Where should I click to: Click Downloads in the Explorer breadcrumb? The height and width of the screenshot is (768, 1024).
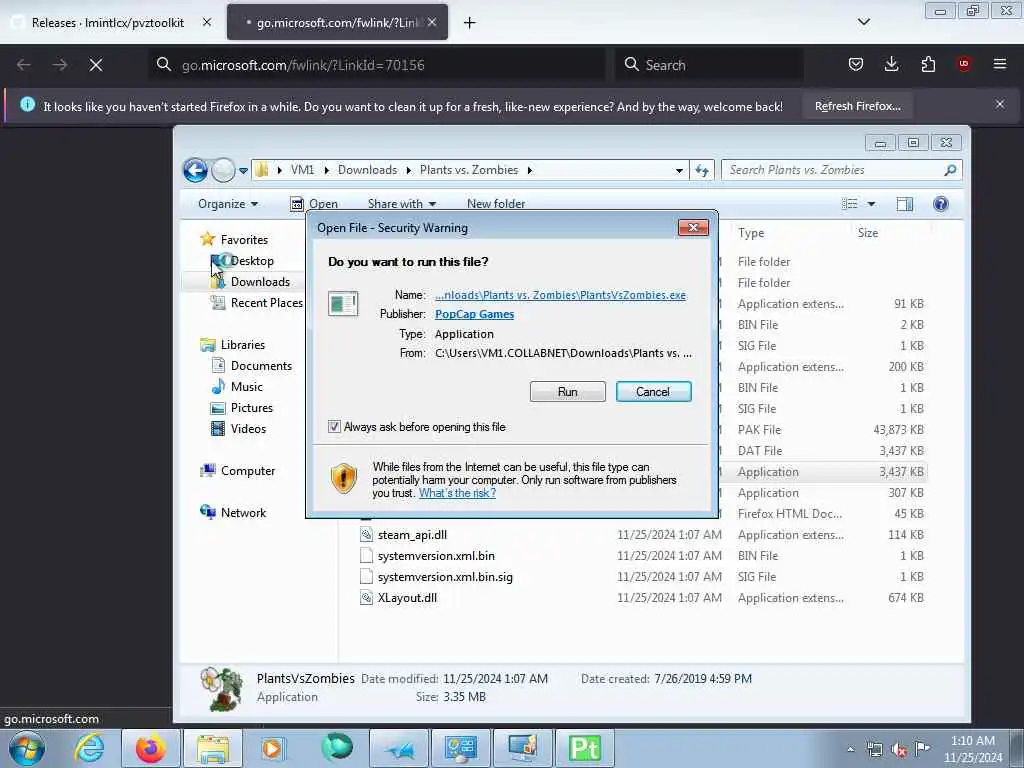367,170
